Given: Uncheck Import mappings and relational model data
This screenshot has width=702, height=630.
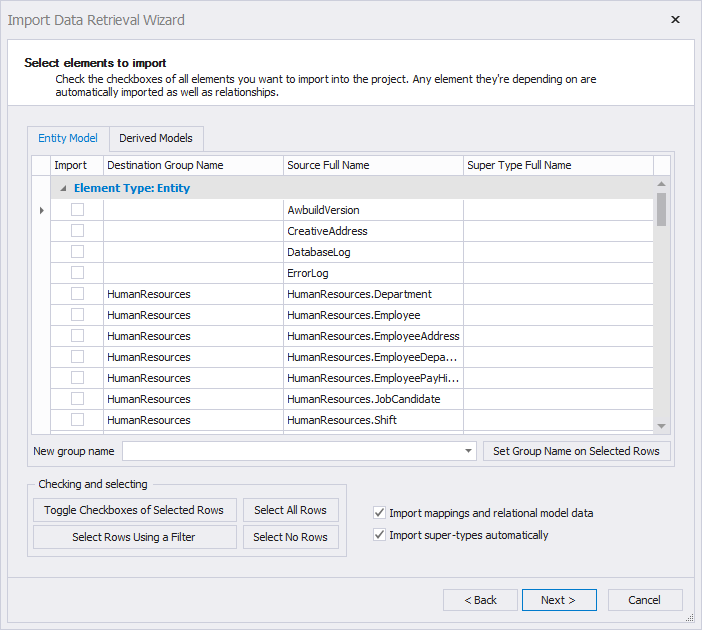Looking at the screenshot, I should [379, 513].
